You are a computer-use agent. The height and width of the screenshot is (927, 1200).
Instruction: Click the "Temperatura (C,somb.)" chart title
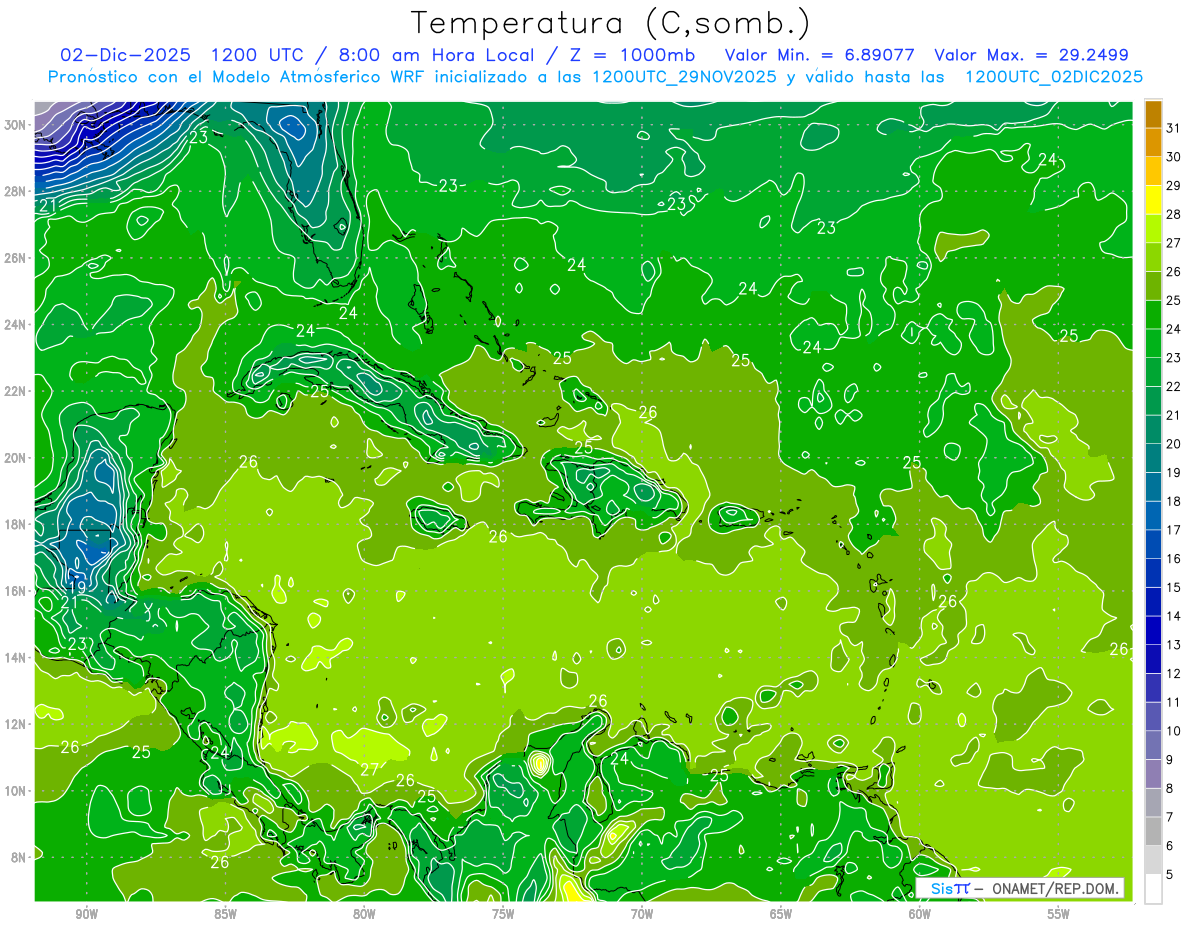pos(610,23)
